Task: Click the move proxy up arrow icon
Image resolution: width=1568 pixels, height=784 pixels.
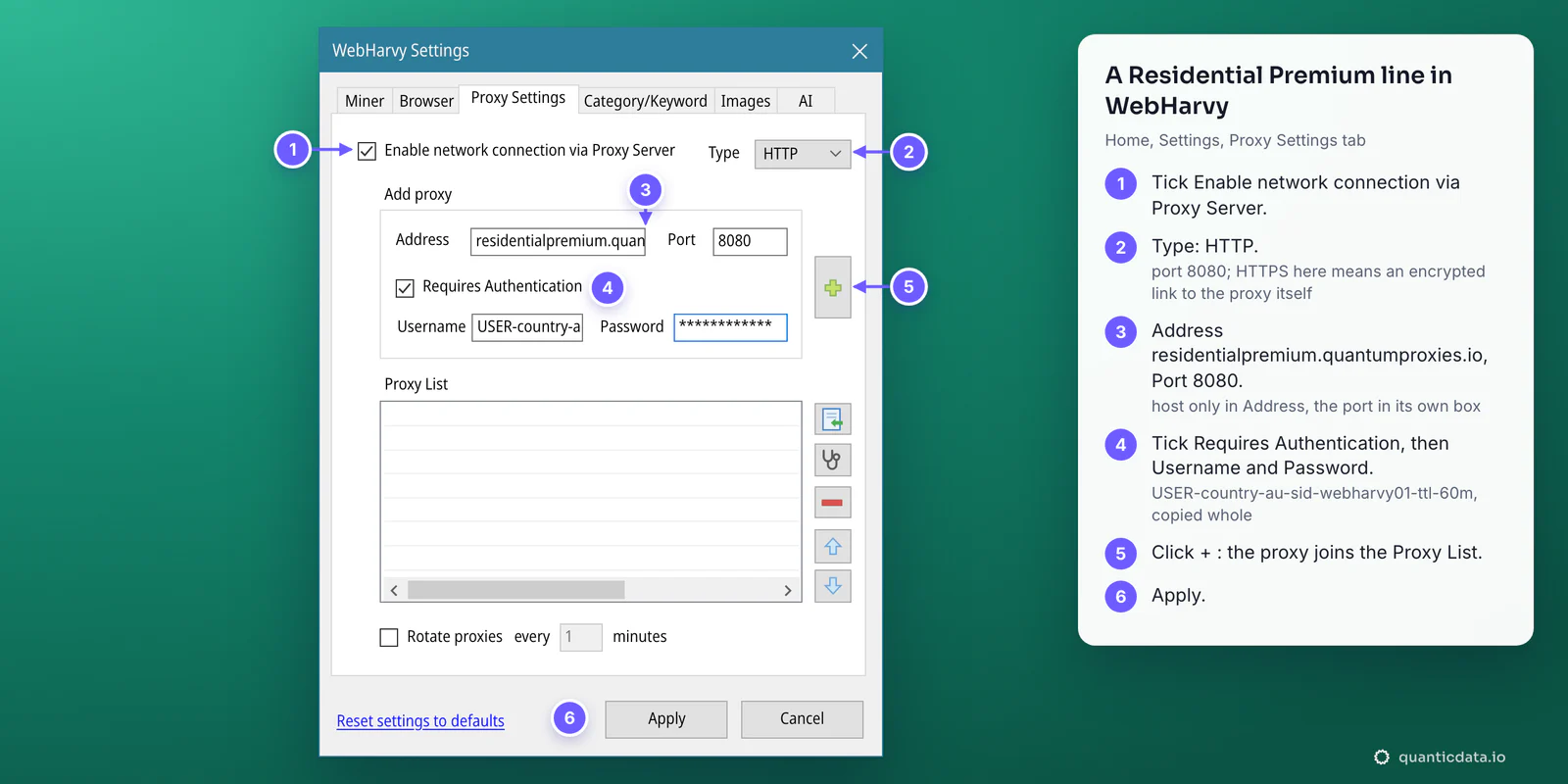Action: [832, 546]
